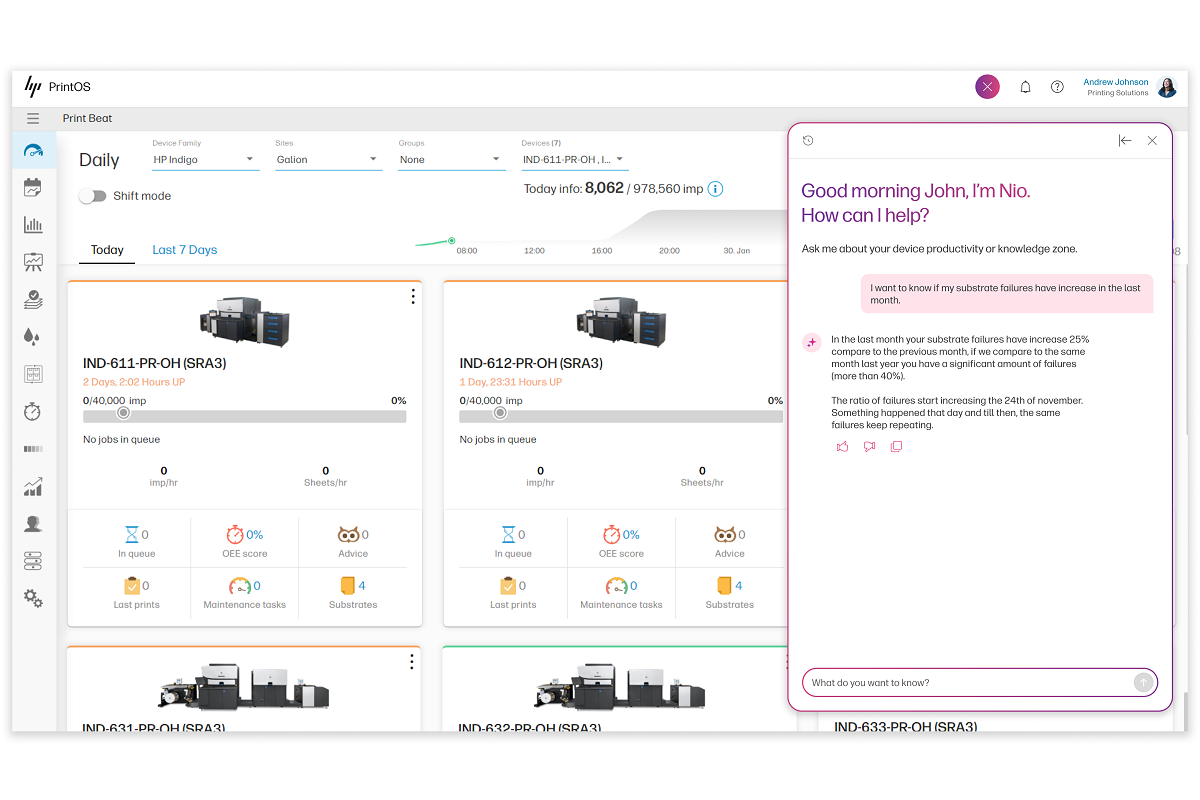Open the settings gears sidebar icon
Image resolution: width=1200 pixels, height=800 pixels.
(x=33, y=598)
